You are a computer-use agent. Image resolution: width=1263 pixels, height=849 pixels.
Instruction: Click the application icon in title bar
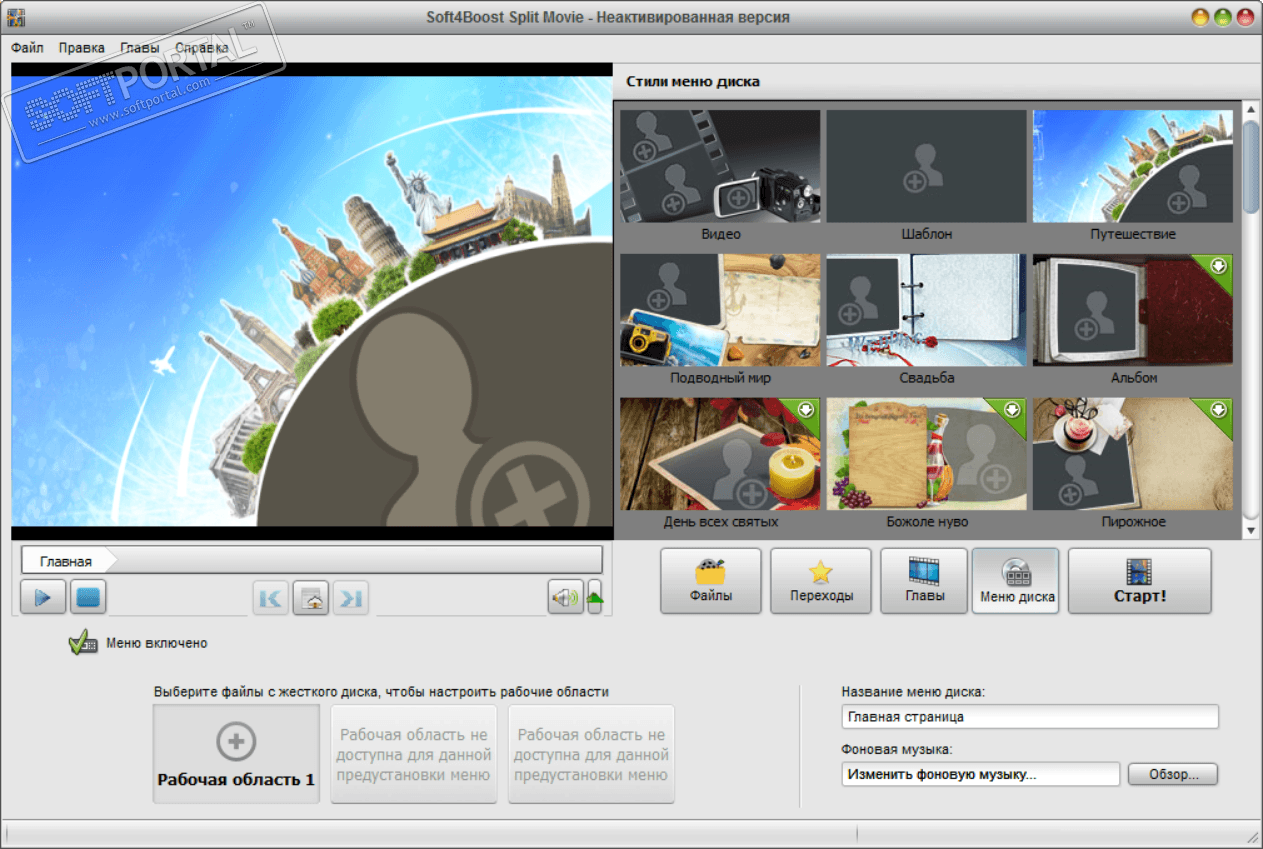pyautogui.click(x=17, y=17)
